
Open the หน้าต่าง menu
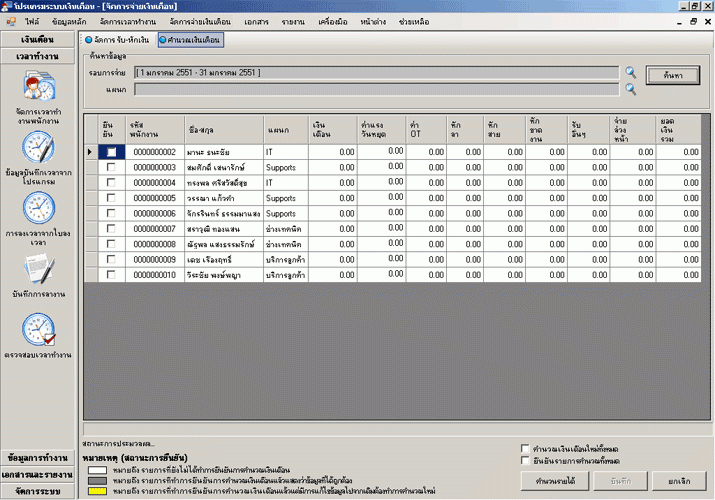click(x=373, y=21)
